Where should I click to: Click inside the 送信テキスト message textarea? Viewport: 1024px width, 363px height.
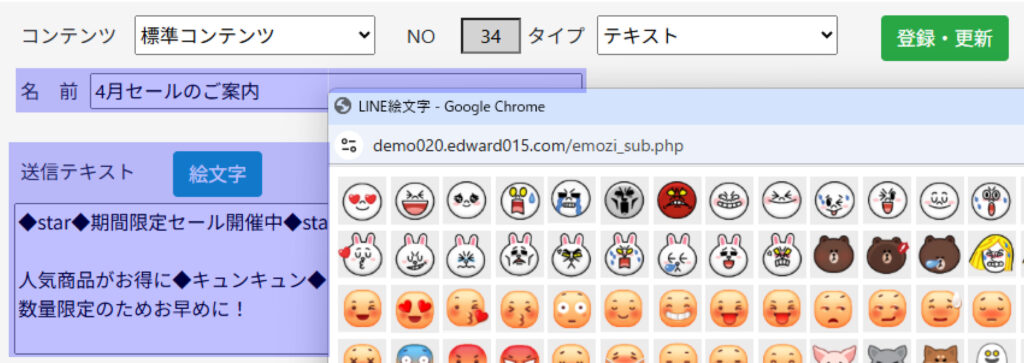coord(171,279)
